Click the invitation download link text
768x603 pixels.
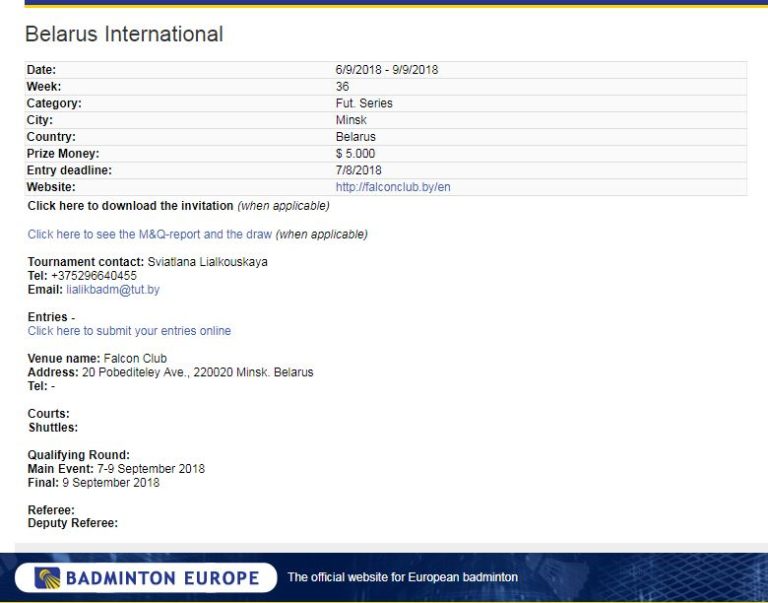(130, 206)
